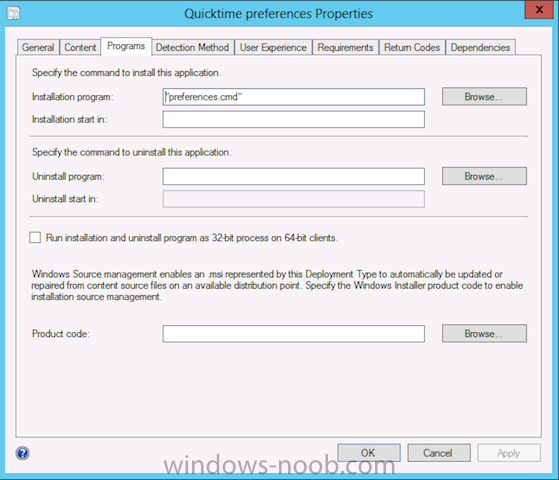Browse for the installation program
This screenshot has height=480, width=559.
point(484,97)
